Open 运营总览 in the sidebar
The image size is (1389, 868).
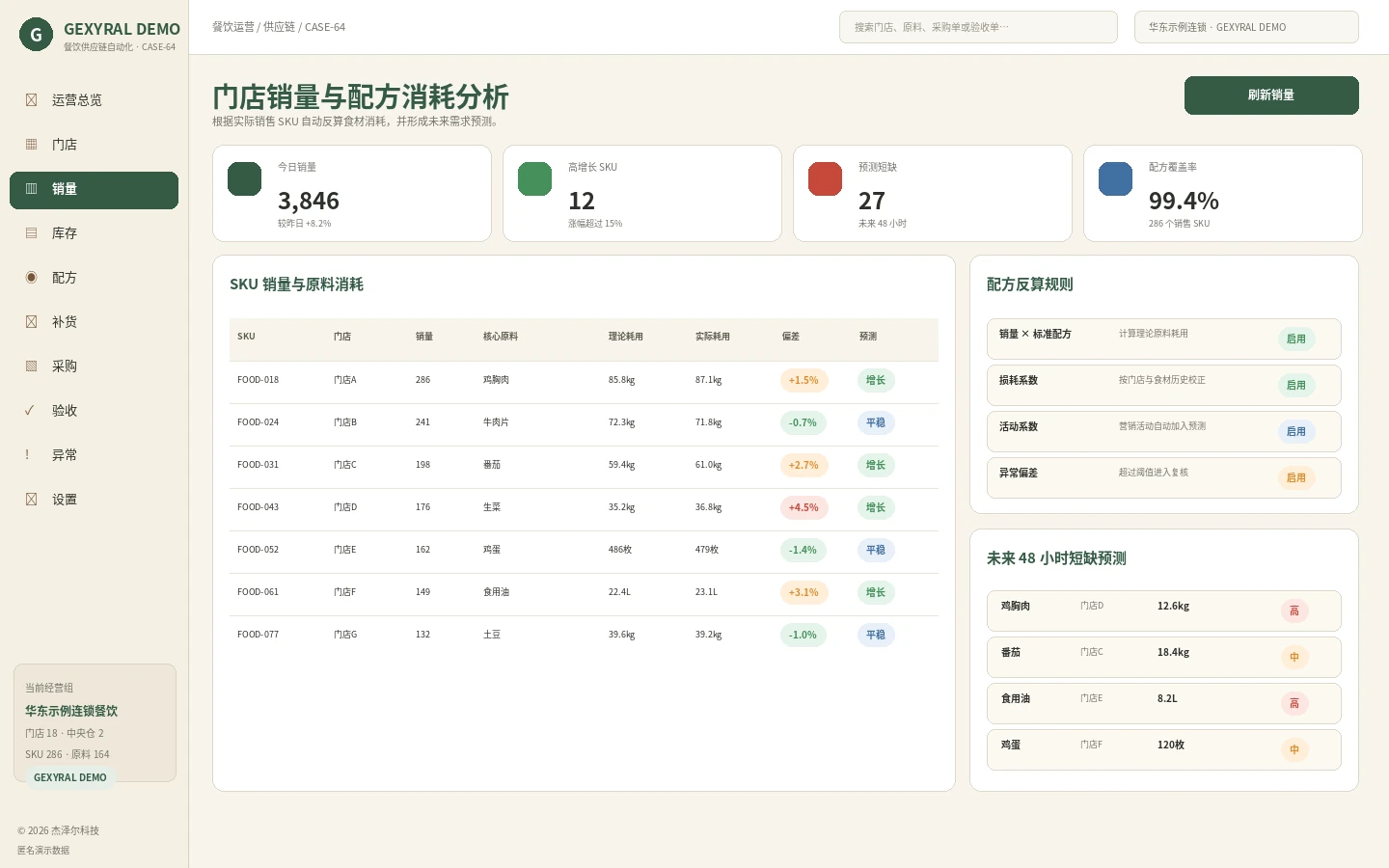pos(94,100)
